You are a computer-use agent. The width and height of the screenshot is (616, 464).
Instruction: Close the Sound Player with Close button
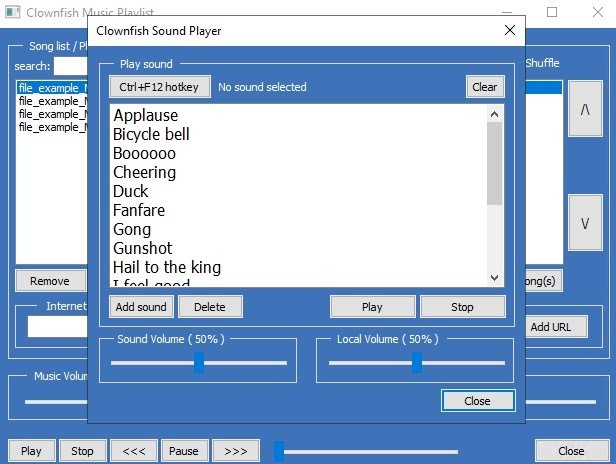coord(478,401)
